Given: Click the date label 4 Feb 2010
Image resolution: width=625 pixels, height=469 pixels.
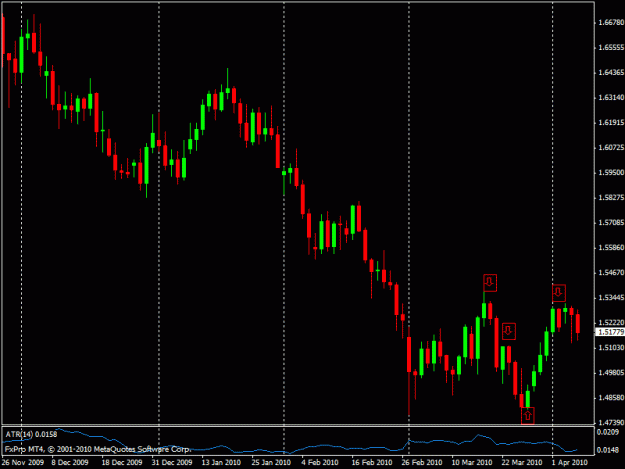Looking at the screenshot, I should pos(320,462).
